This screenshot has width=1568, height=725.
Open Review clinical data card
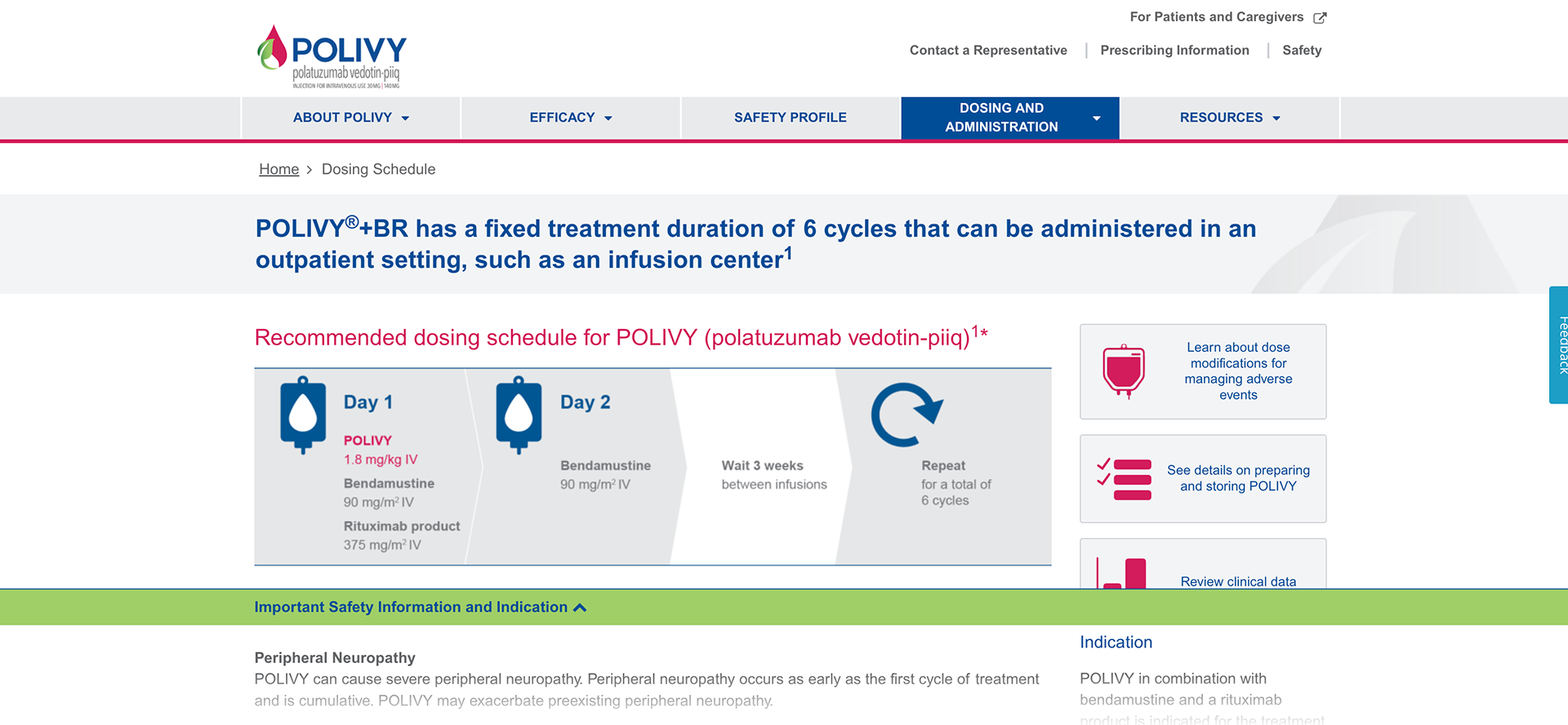pos(1203,564)
